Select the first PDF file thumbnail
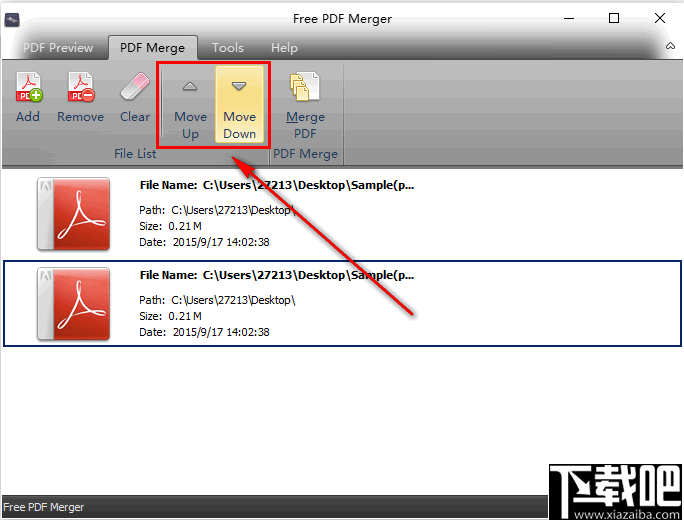684x520 pixels. (73, 214)
